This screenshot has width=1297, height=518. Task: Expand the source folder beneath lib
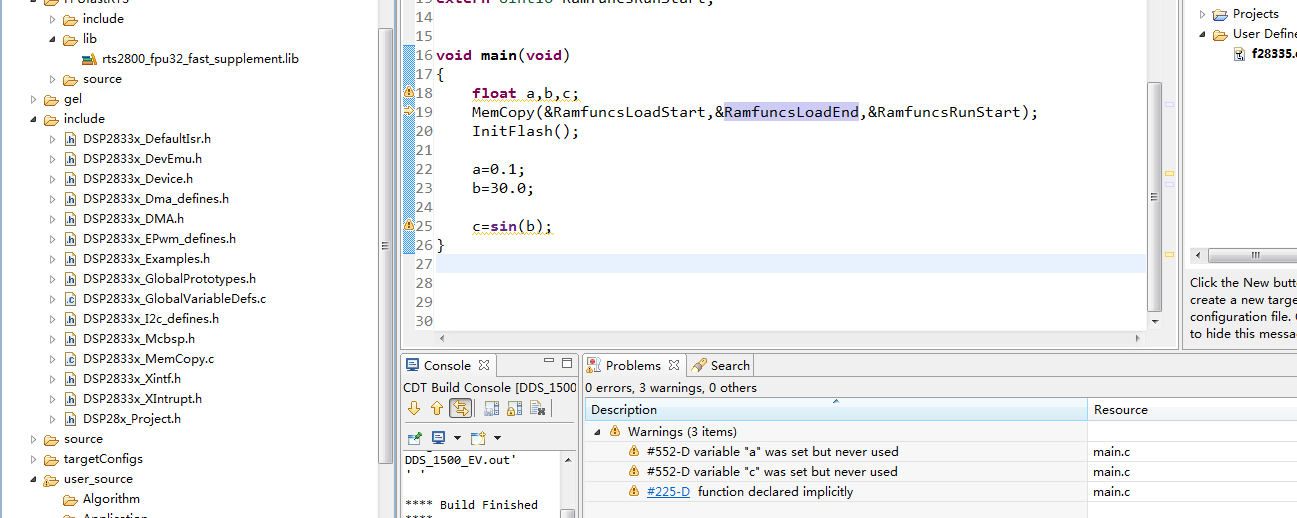tap(54, 79)
